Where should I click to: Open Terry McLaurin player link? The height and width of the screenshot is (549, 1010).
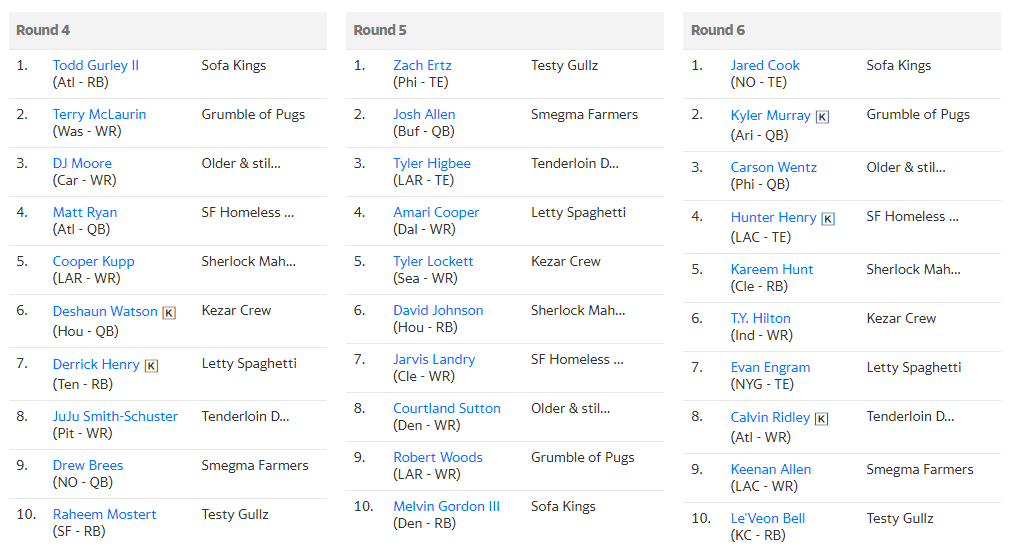[x=99, y=114]
